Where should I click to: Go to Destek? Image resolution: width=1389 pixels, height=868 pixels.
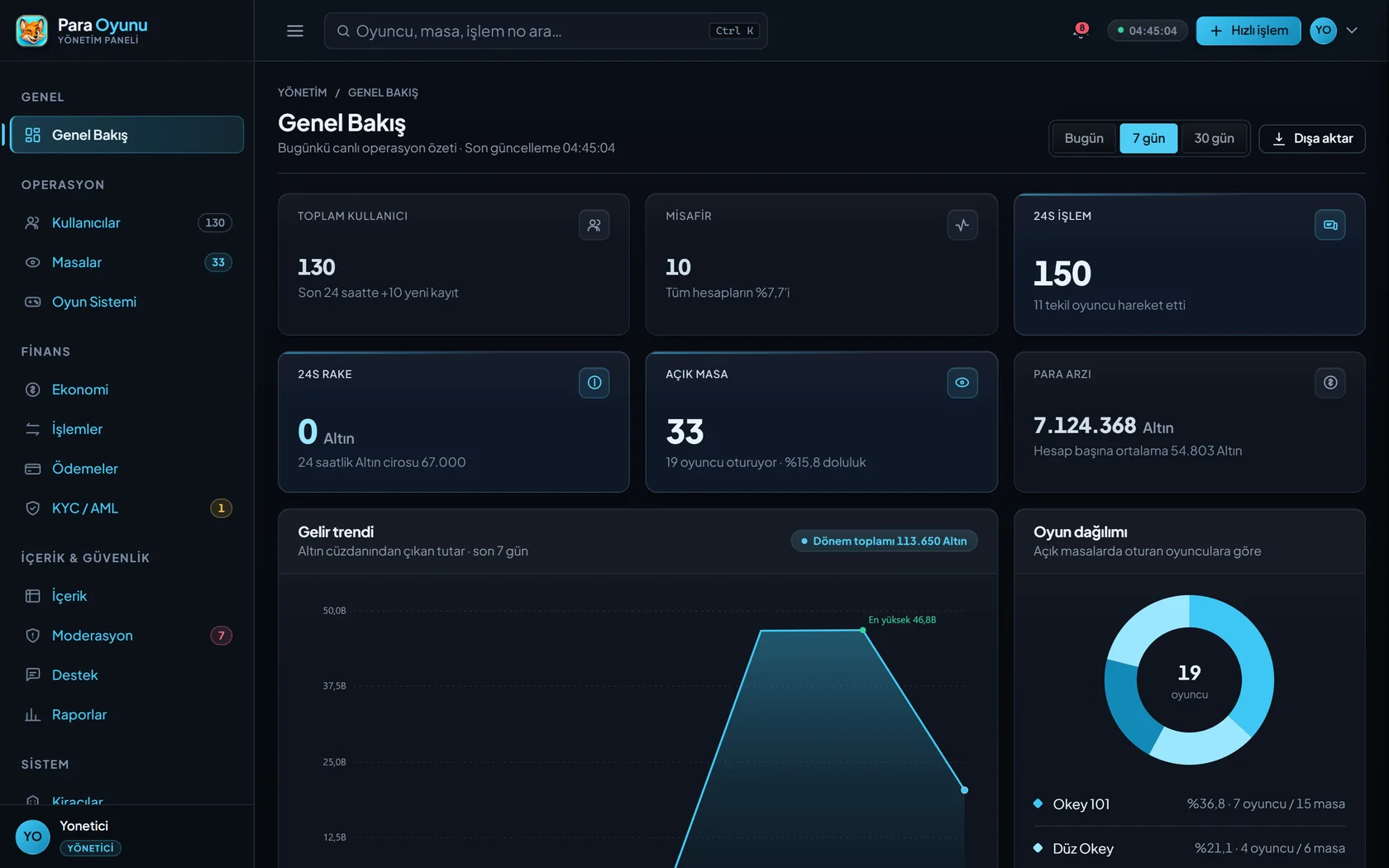(127, 675)
